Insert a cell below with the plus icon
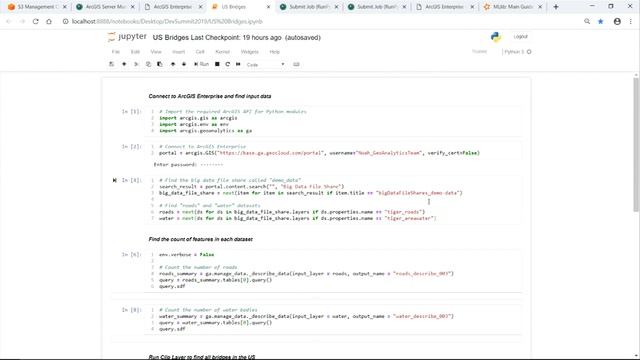The image size is (640, 360). click(124, 64)
